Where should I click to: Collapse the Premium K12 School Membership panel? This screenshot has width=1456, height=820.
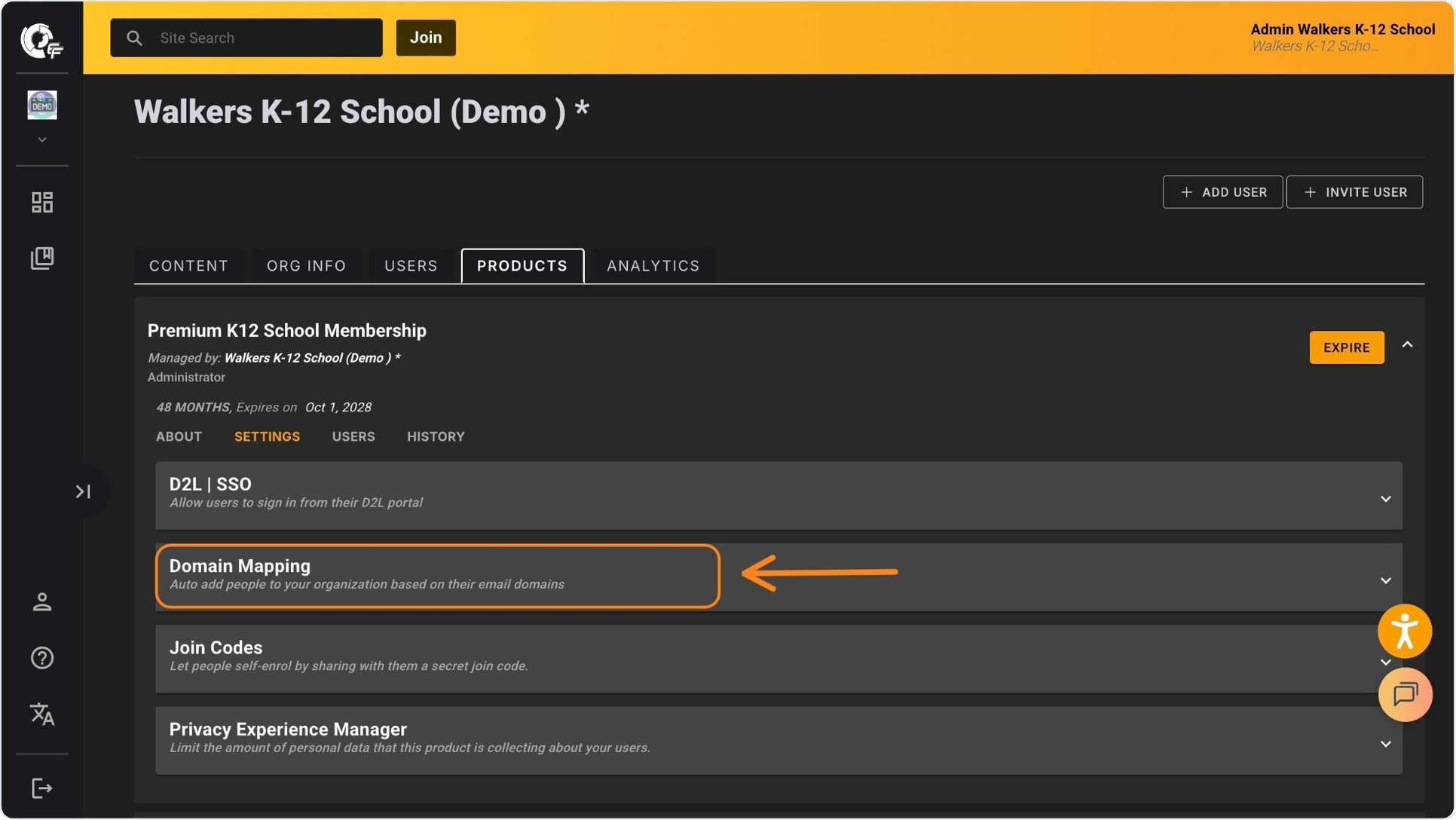pyautogui.click(x=1408, y=344)
